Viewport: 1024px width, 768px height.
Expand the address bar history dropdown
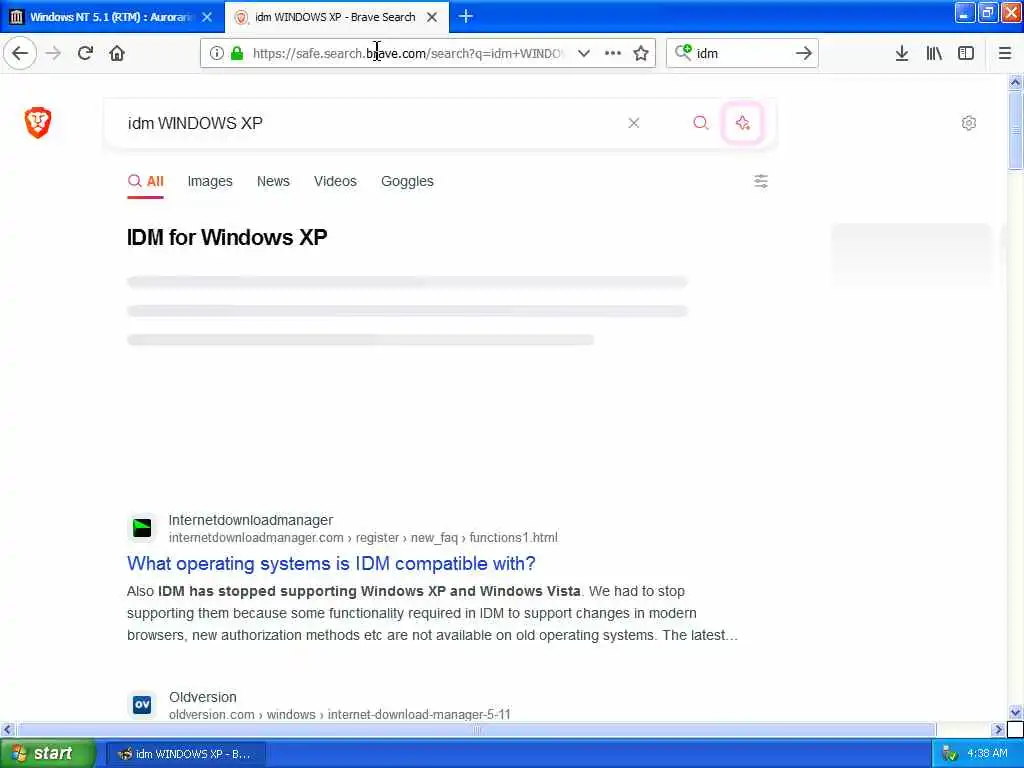tap(584, 53)
